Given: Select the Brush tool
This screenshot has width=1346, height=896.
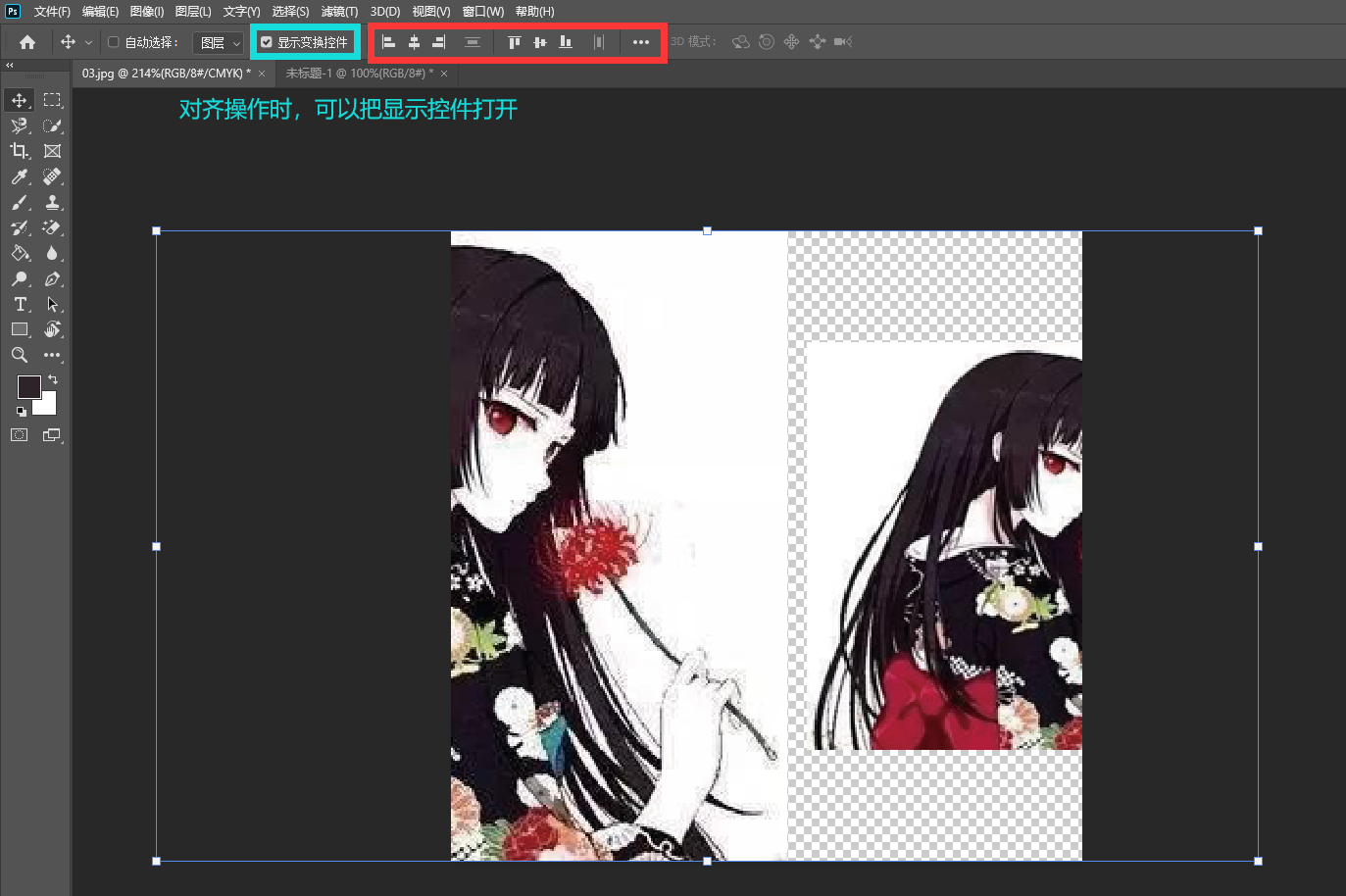Looking at the screenshot, I should 20,202.
